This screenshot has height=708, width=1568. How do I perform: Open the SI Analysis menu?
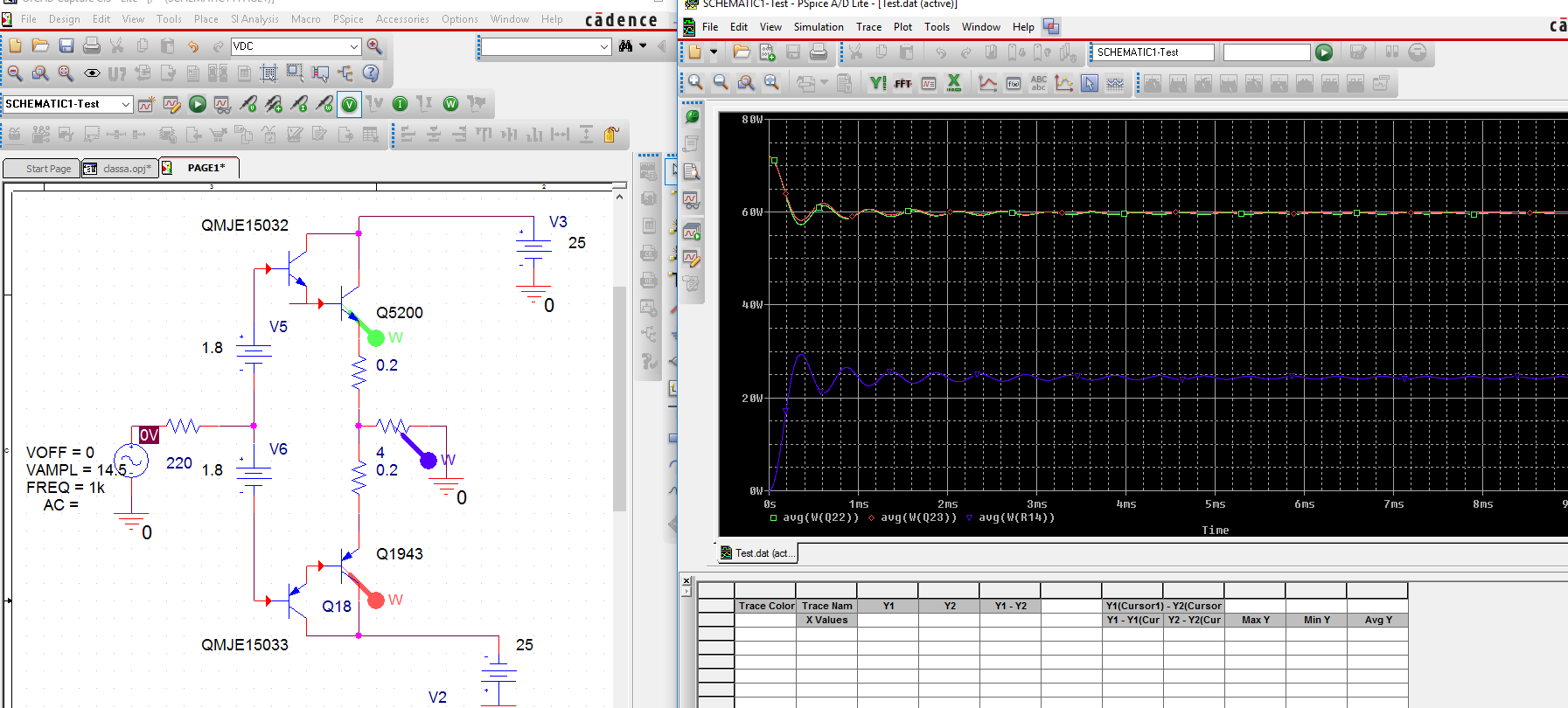[x=254, y=18]
